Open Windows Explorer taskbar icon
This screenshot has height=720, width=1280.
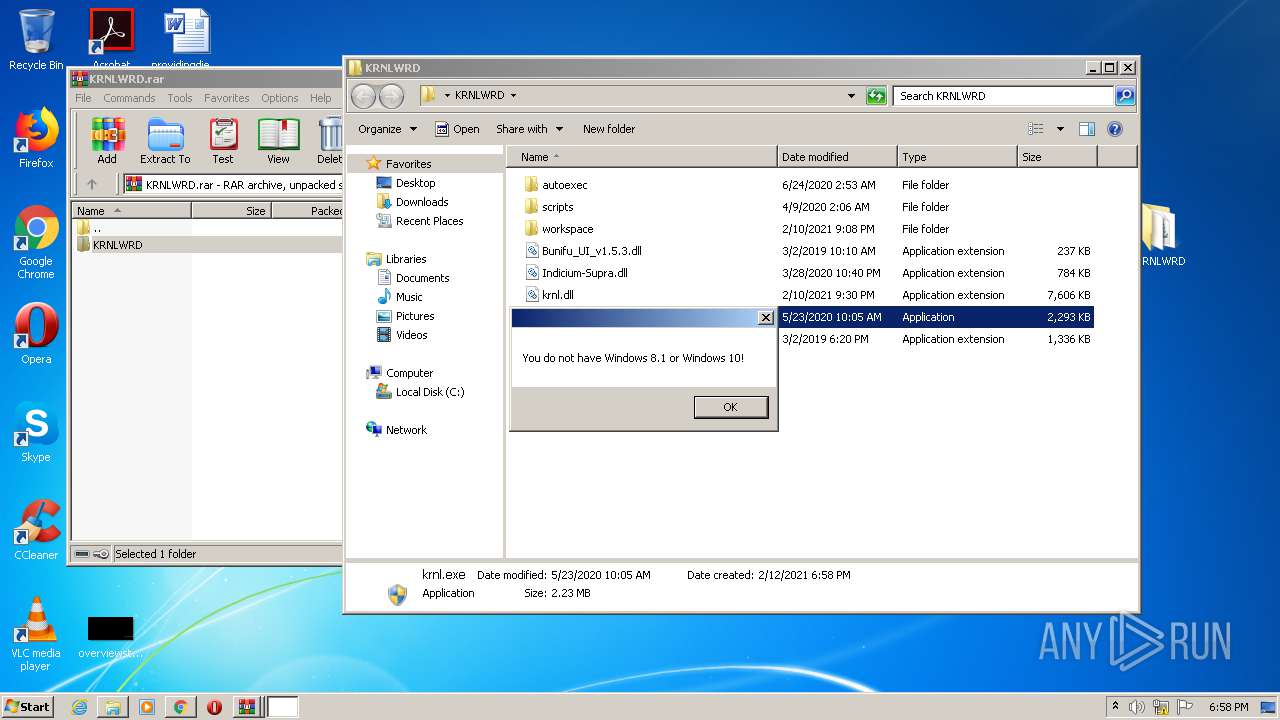click(x=113, y=707)
